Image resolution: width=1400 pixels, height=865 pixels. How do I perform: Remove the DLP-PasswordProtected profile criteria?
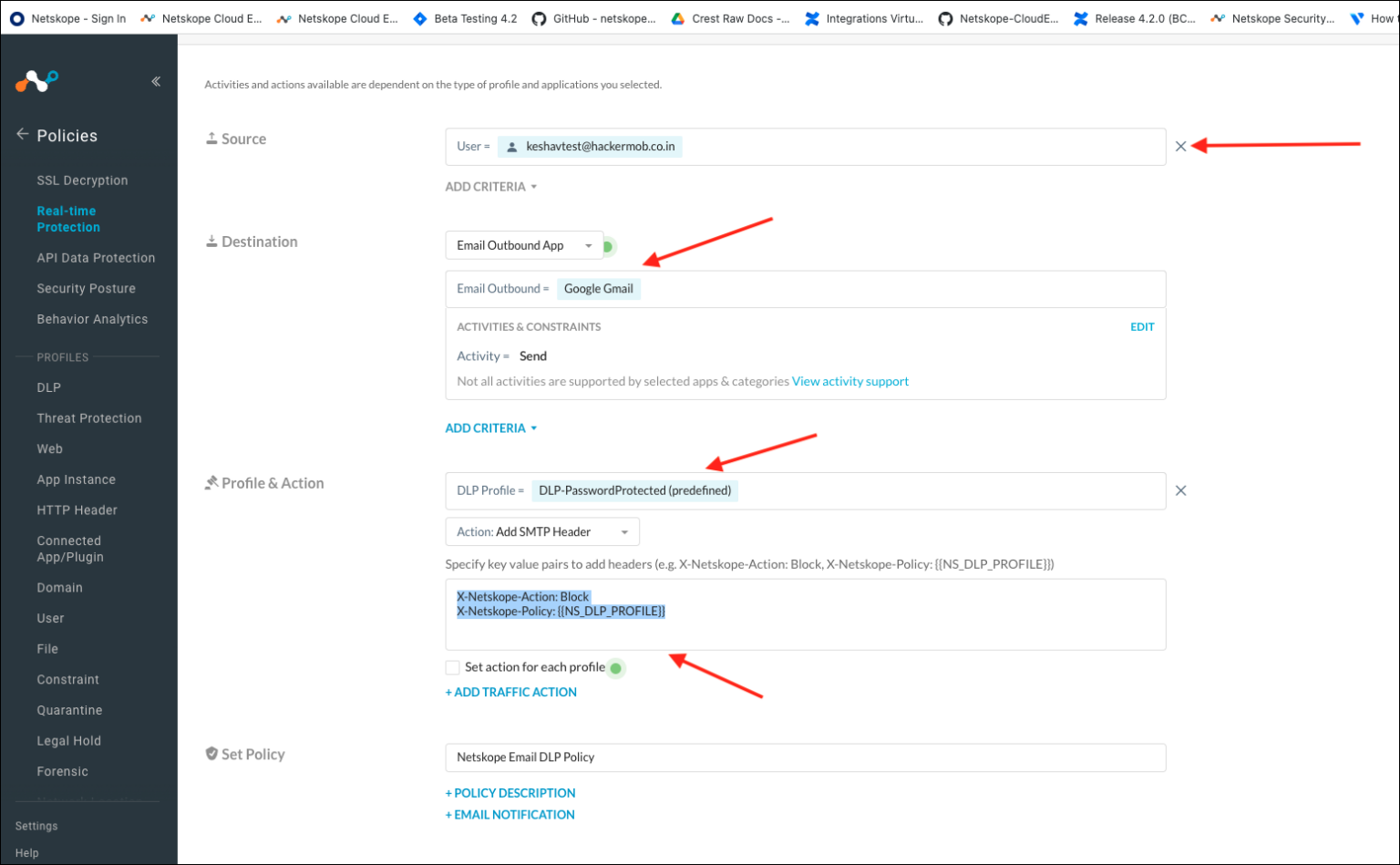[1180, 490]
